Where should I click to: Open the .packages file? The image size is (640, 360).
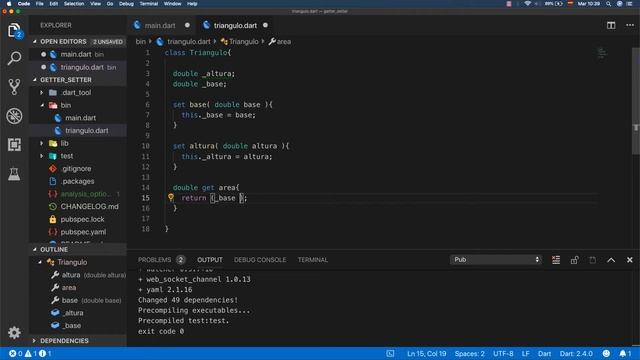(78, 181)
